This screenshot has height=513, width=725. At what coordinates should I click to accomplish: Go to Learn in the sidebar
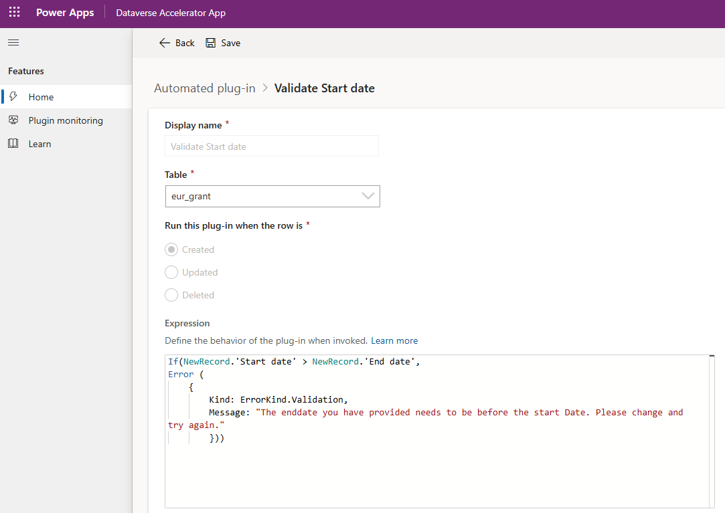point(40,144)
